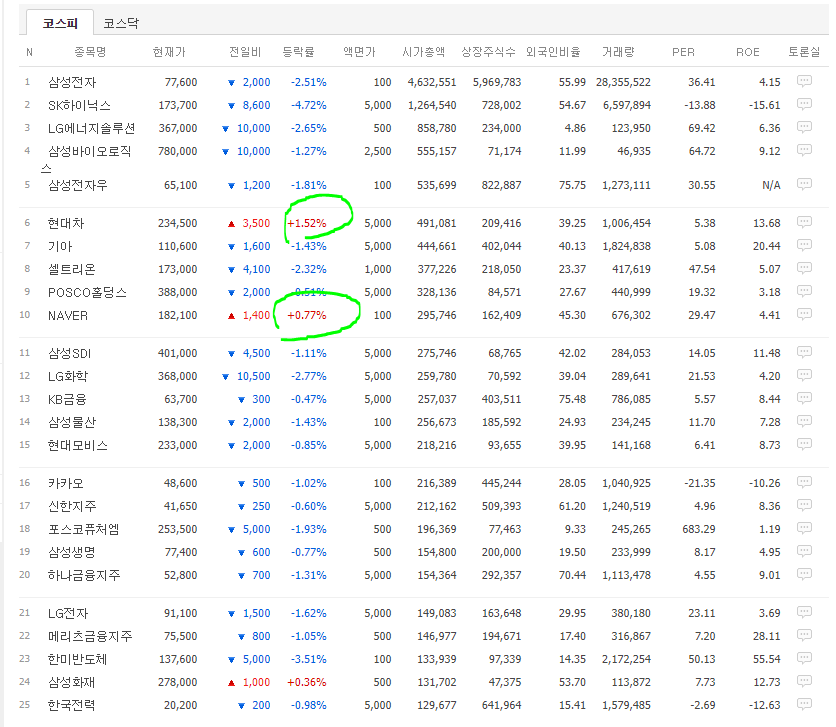Select the 75.75 foreign ratio cell

tap(572, 185)
